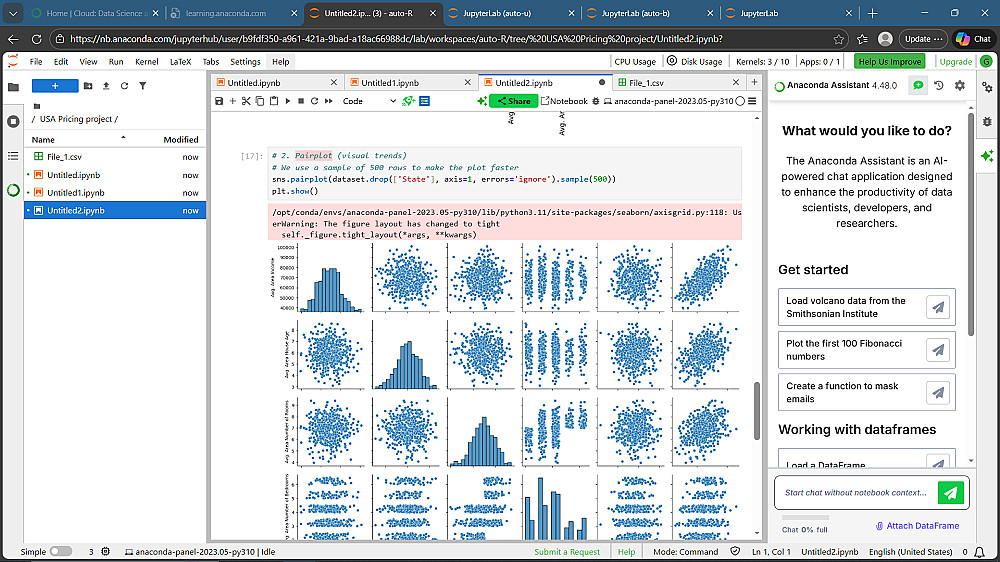Toggle the Simple mode switch in status bar
Screen dimensions: 1000x562
[60, 552]
